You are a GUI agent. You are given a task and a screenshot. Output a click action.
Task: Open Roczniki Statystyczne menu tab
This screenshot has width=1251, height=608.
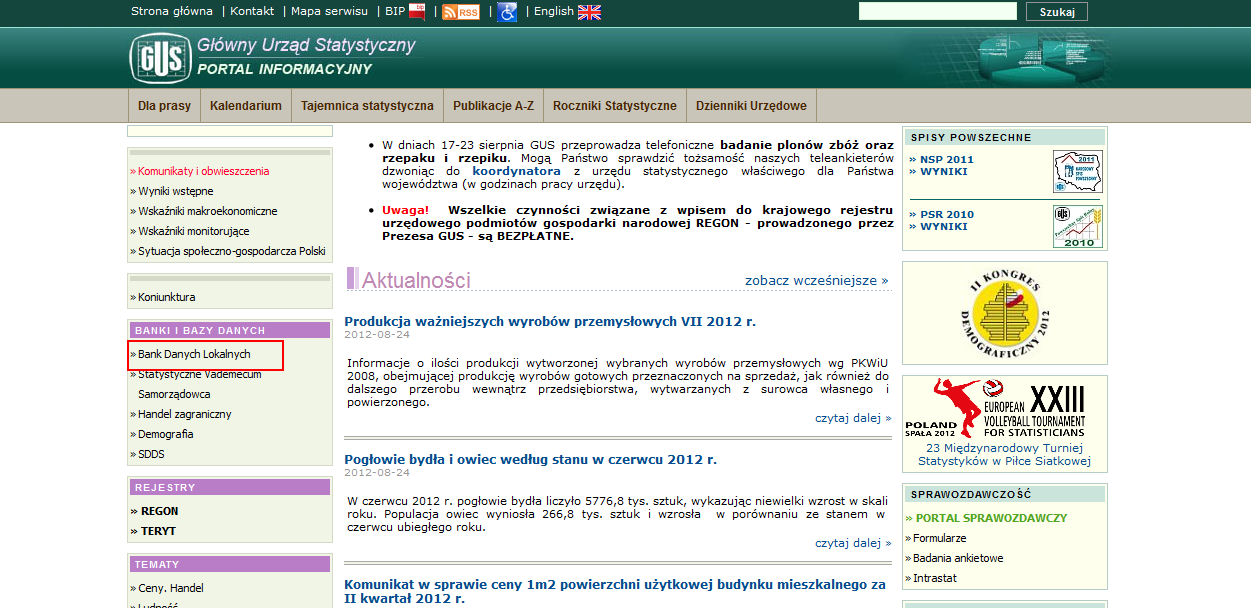tap(615, 105)
